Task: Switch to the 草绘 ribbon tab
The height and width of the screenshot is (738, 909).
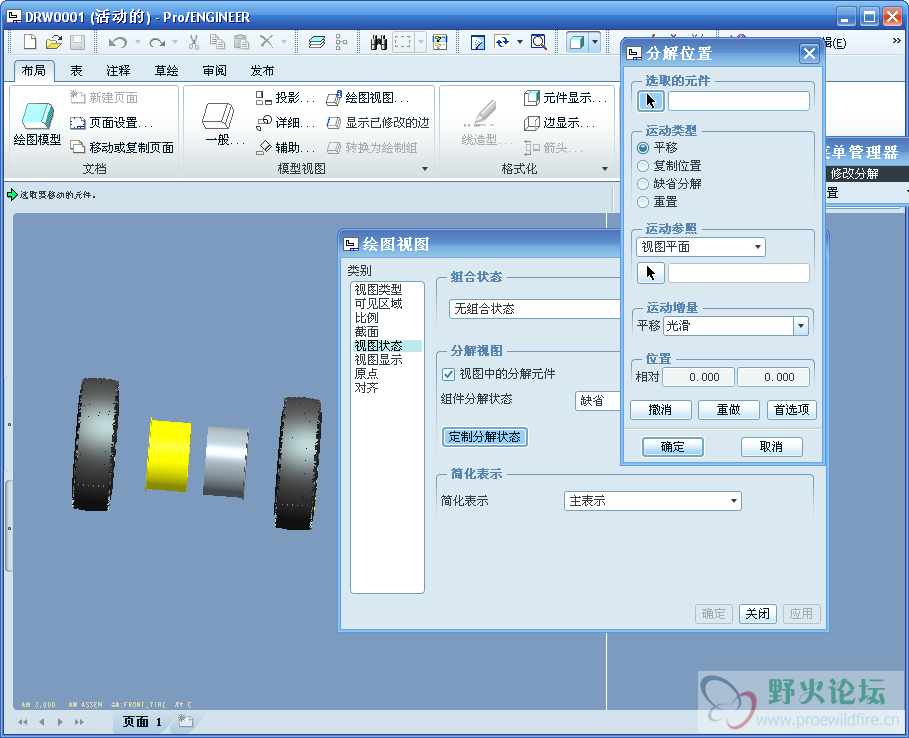Action: pyautogui.click(x=166, y=71)
